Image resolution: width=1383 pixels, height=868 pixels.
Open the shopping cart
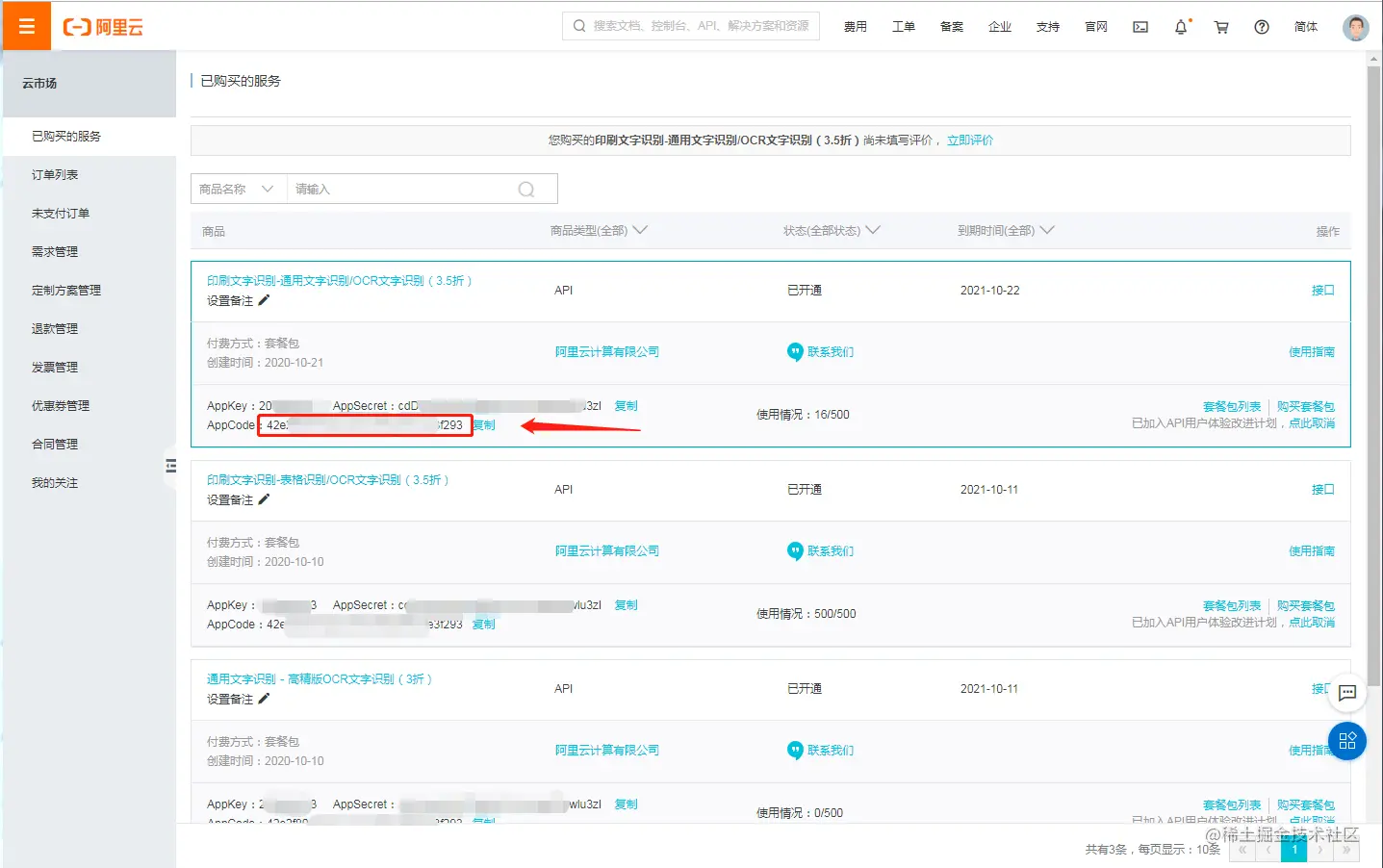pyautogui.click(x=1221, y=27)
